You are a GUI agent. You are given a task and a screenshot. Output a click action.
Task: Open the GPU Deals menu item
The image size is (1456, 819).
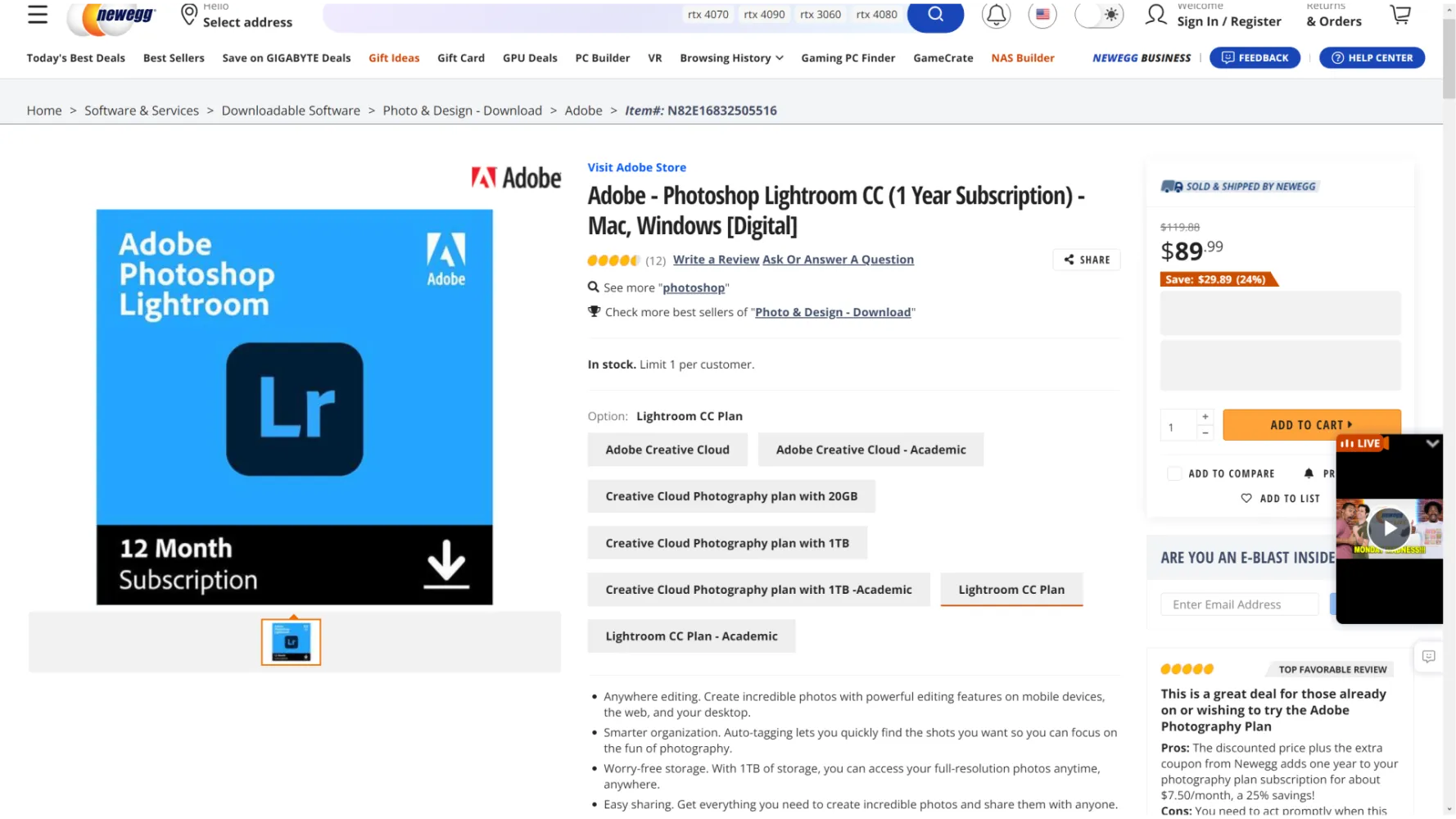pyautogui.click(x=530, y=58)
